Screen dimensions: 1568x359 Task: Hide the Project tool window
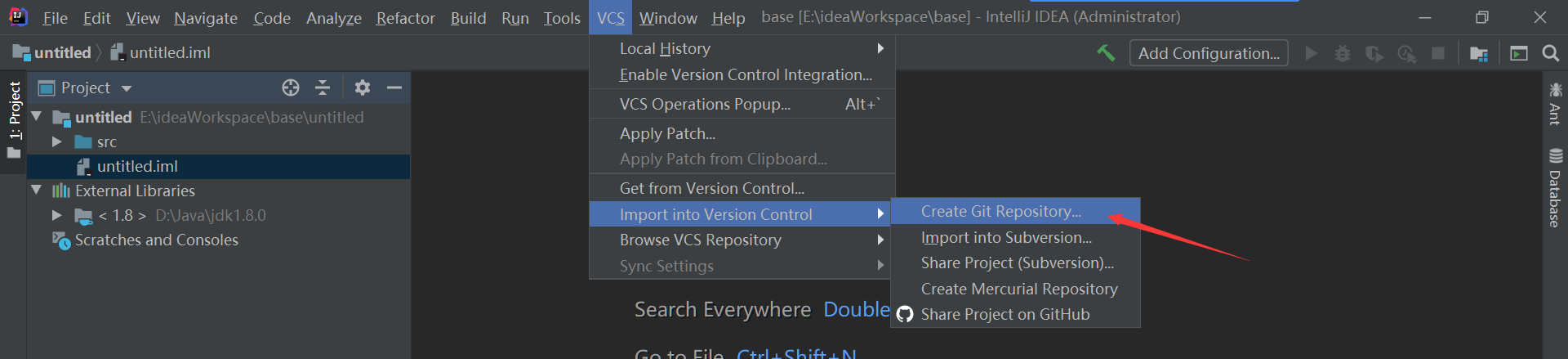[x=394, y=88]
